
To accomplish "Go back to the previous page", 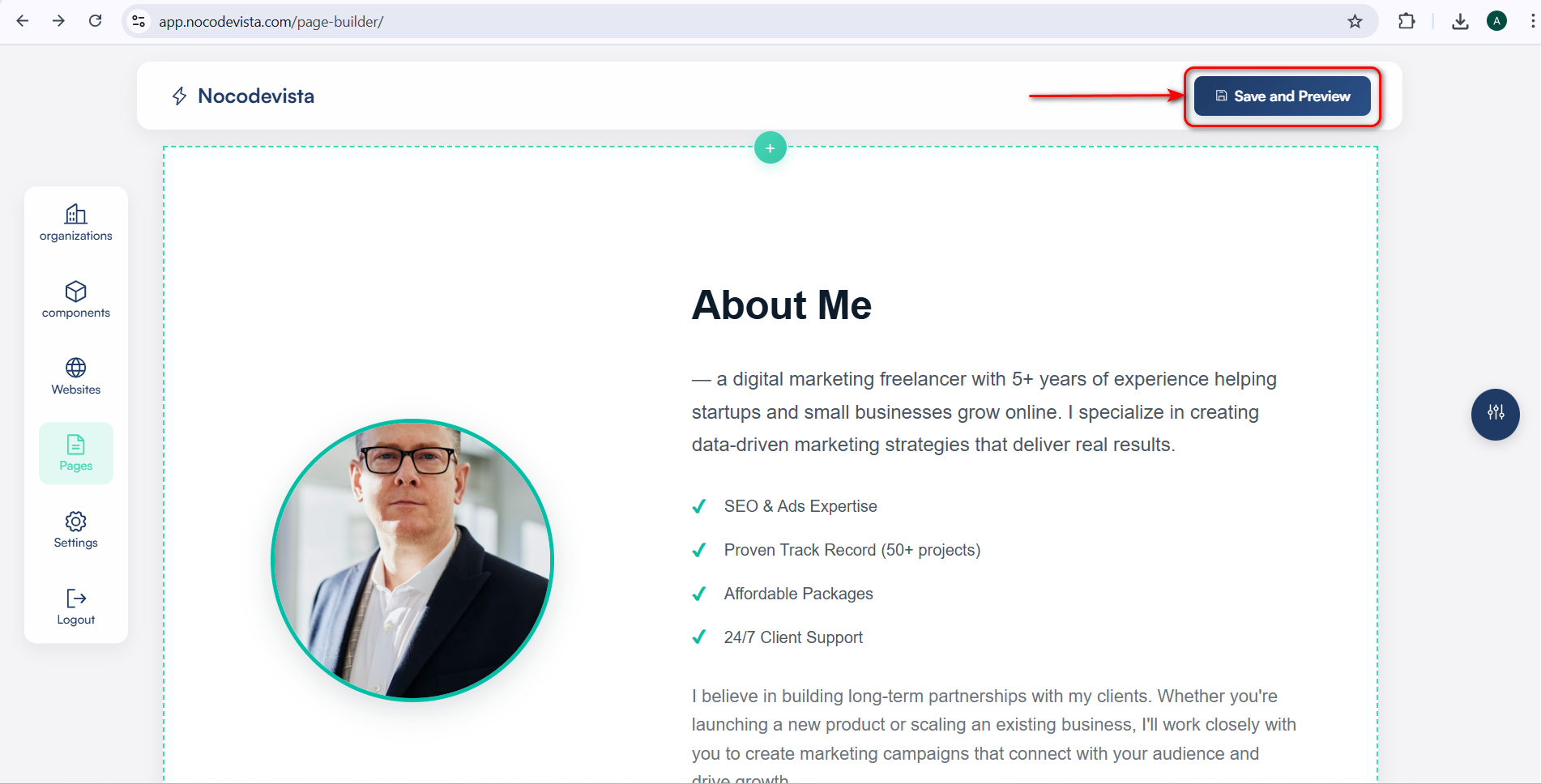I will (23, 21).
